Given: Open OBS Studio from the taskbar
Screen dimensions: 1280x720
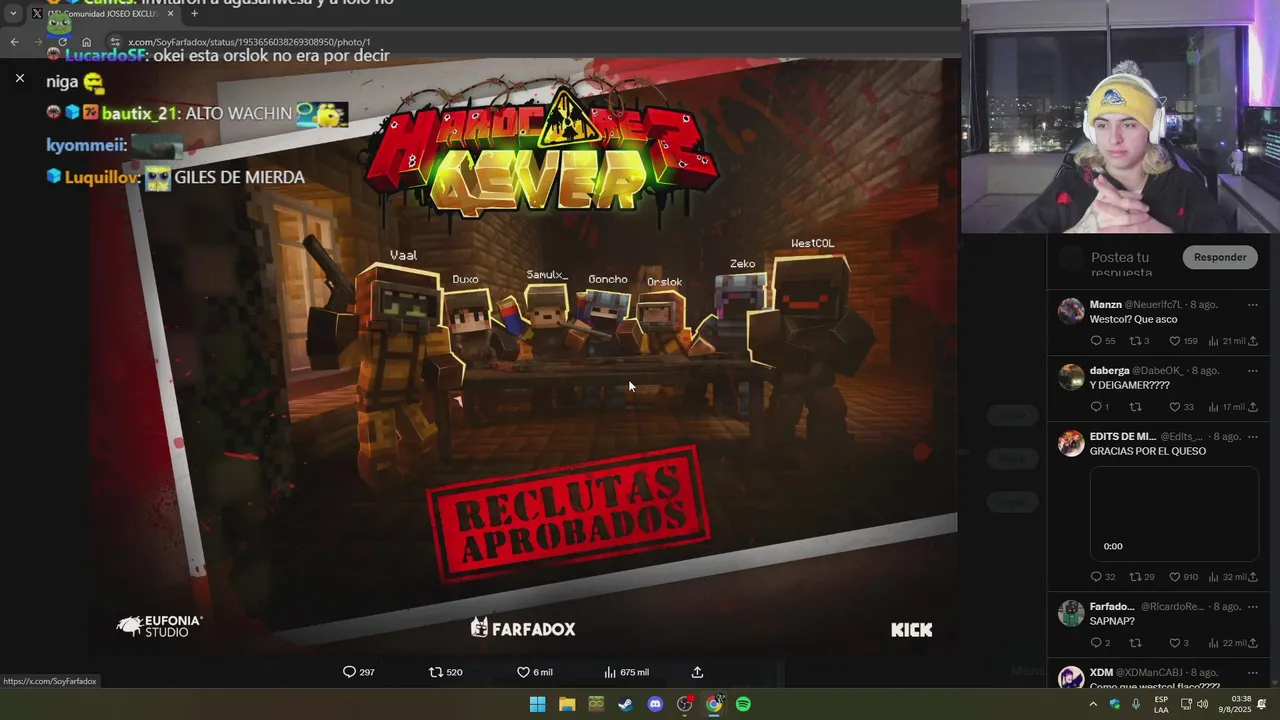Looking at the screenshot, I should [684, 704].
